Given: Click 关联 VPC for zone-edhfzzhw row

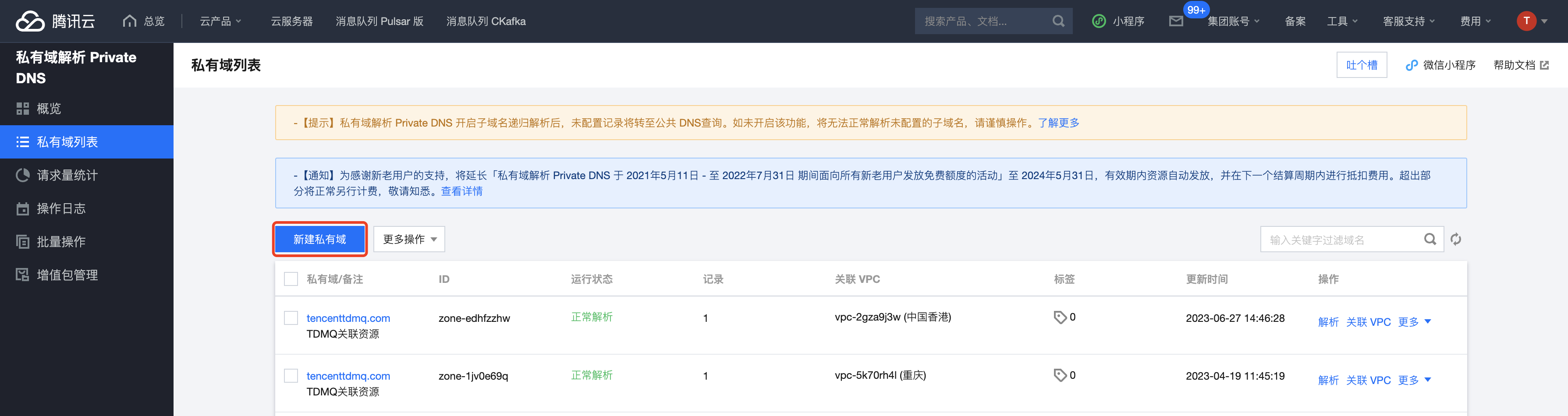Looking at the screenshot, I should click(x=1368, y=322).
